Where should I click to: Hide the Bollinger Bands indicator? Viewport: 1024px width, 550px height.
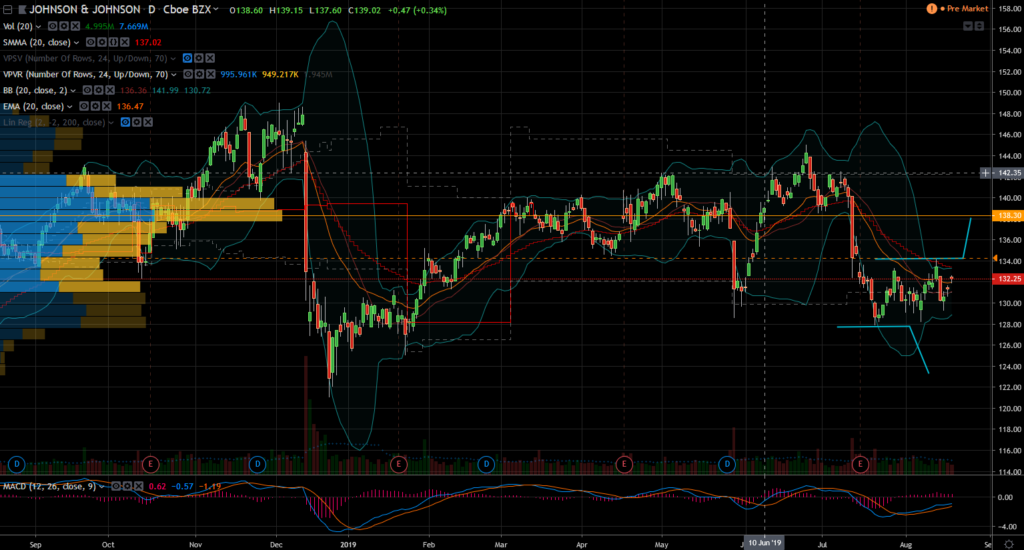87,90
